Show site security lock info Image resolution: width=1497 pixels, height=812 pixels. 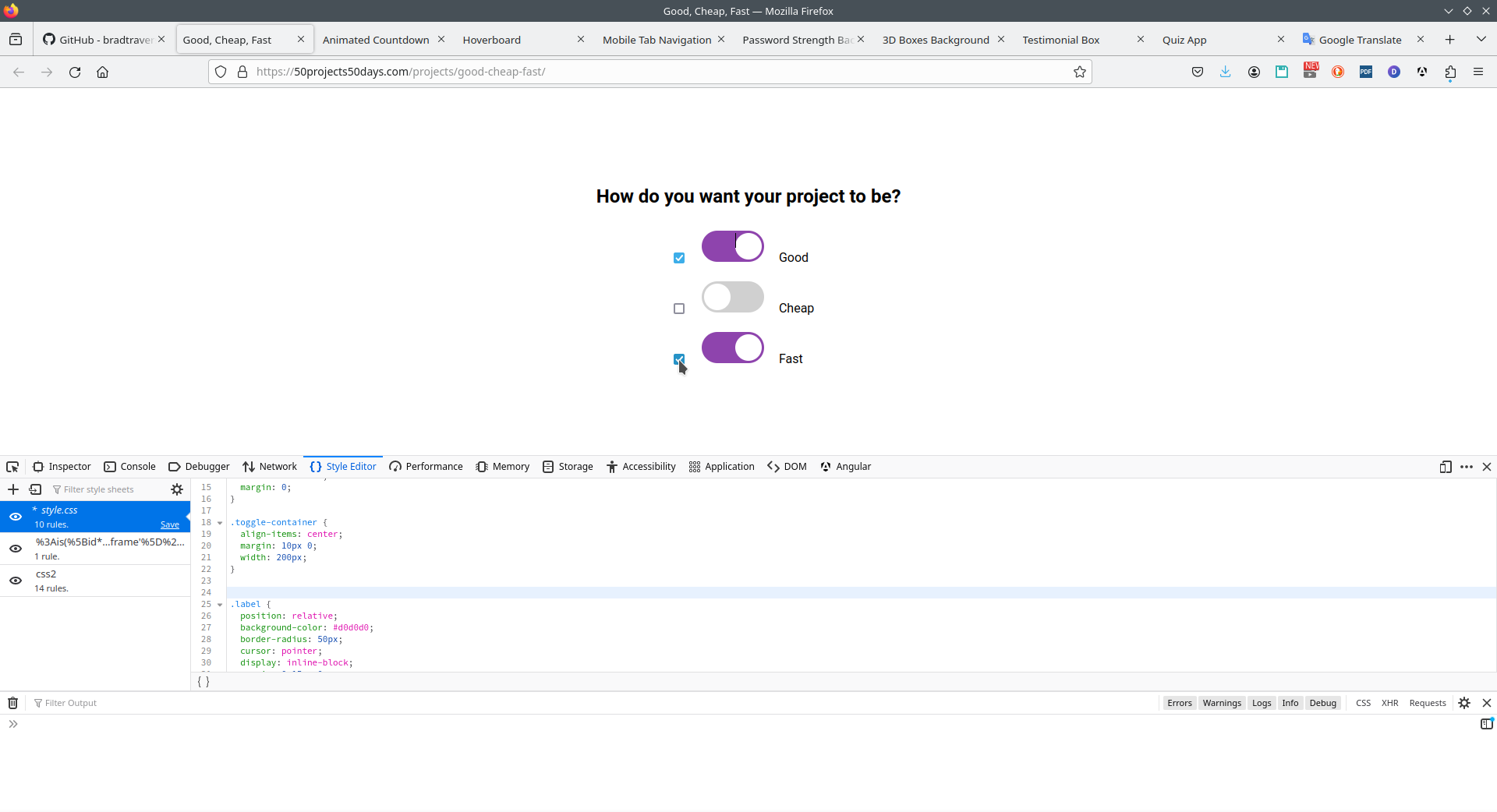[x=242, y=72]
